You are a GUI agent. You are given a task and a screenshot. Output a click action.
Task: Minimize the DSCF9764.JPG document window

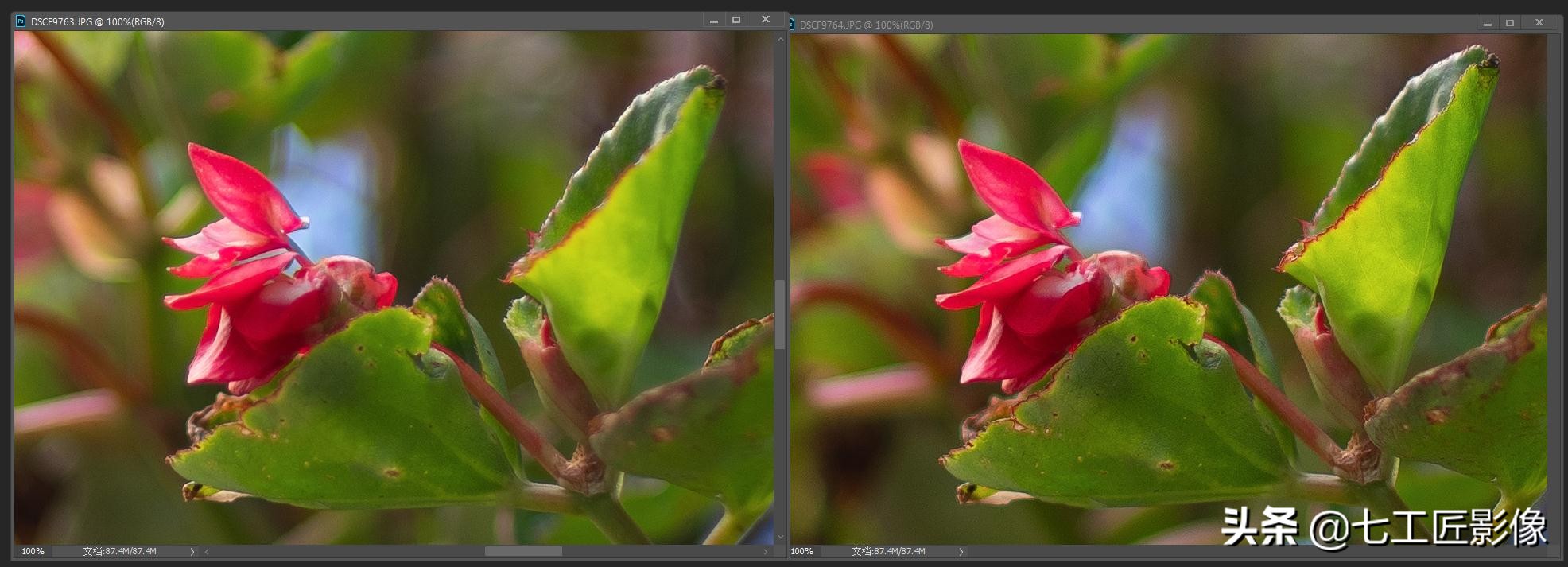pyautogui.click(x=1487, y=24)
